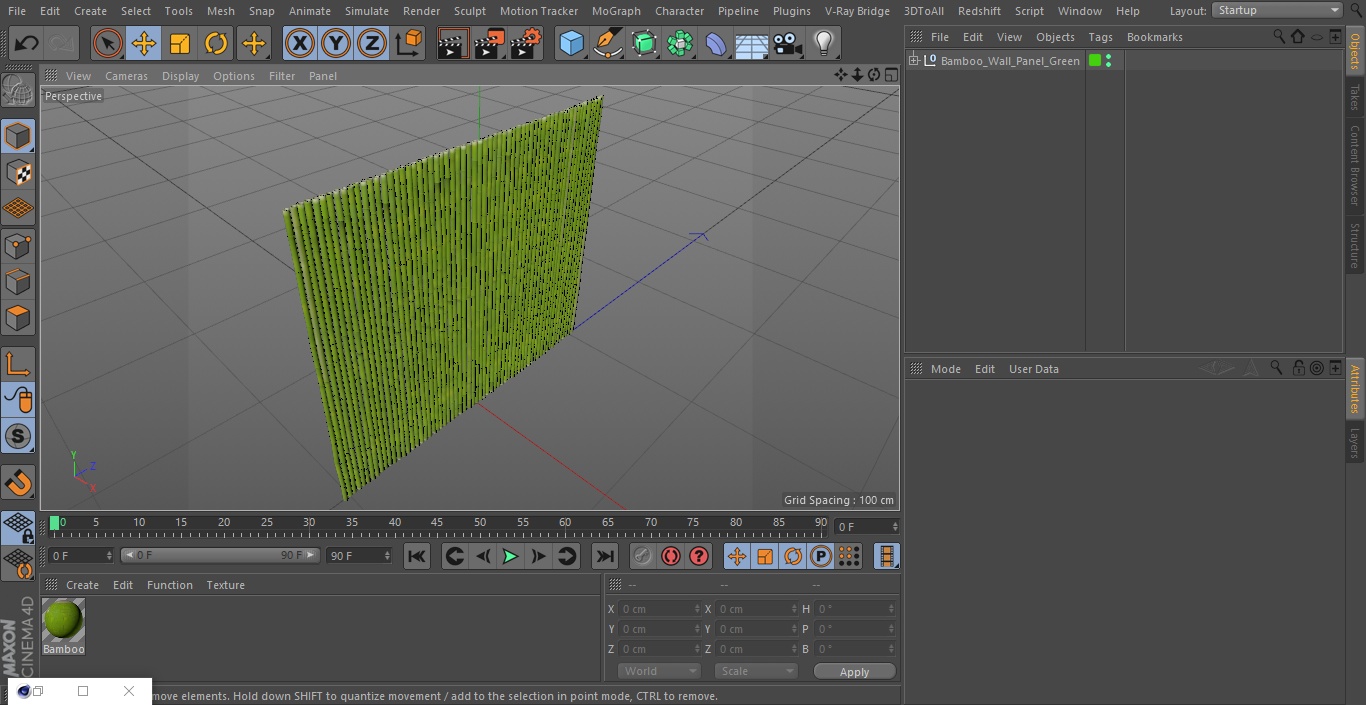This screenshot has width=1366, height=705.
Task: Toggle Parameter keyframe recording P
Action: pyautogui.click(x=821, y=556)
